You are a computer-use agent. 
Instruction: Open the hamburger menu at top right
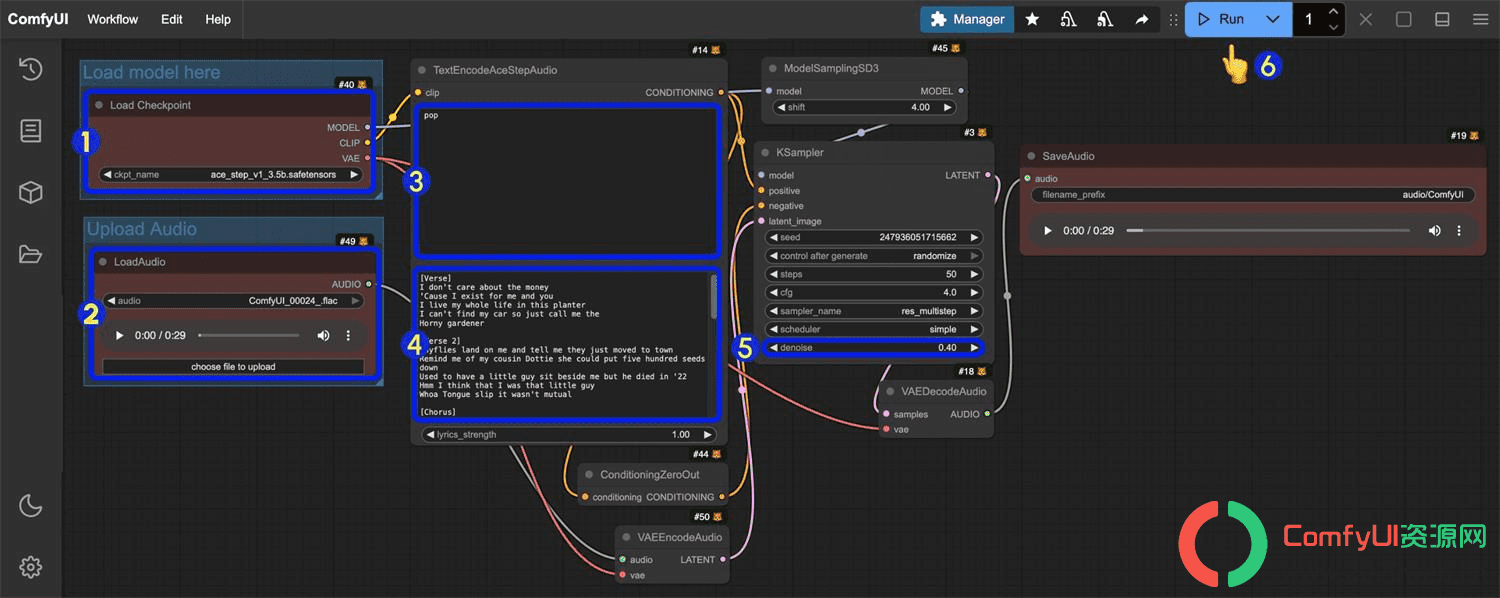coord(1480,19)
